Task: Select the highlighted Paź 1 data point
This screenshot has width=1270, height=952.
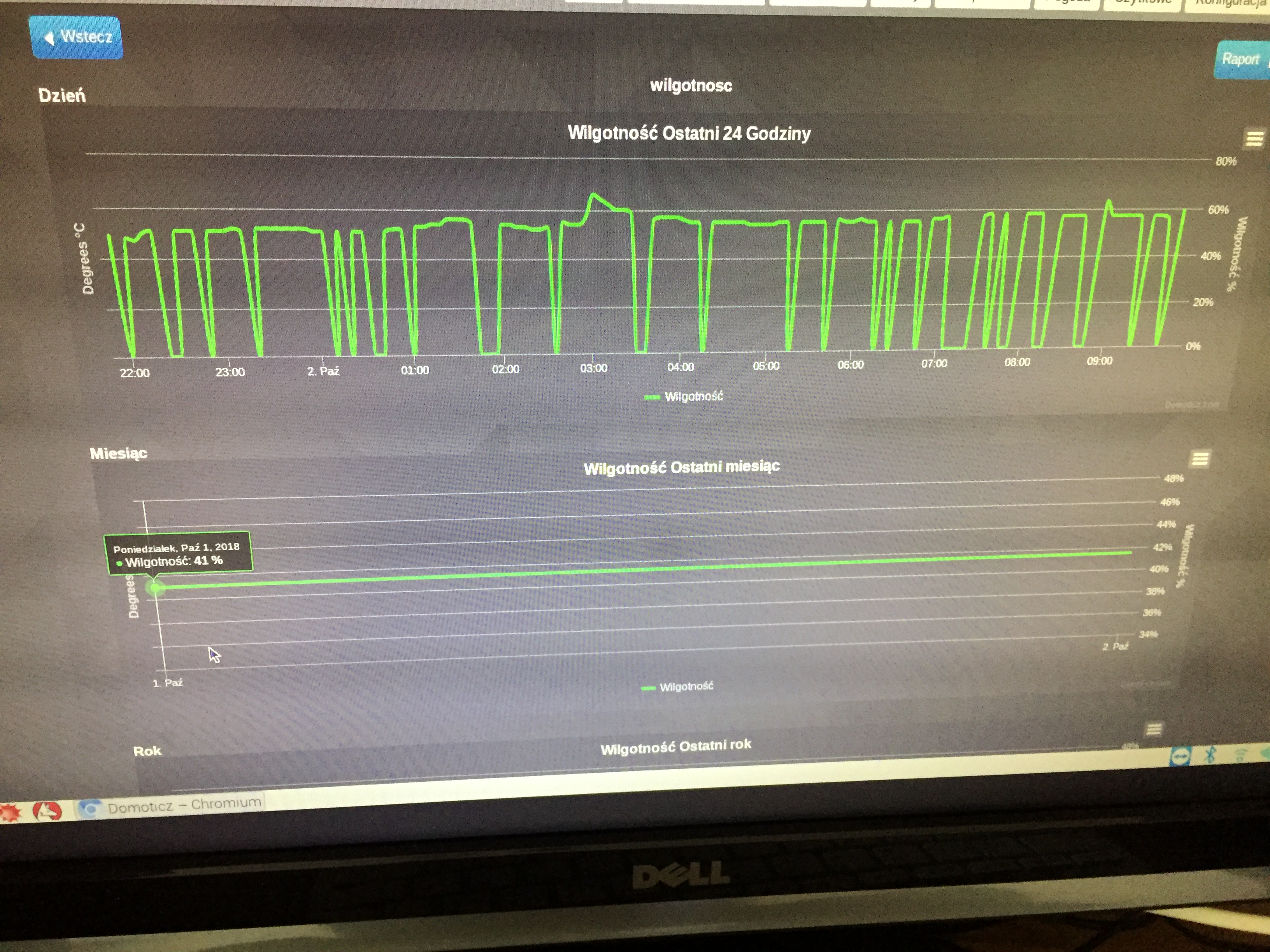Action: [x=155, y=588]
